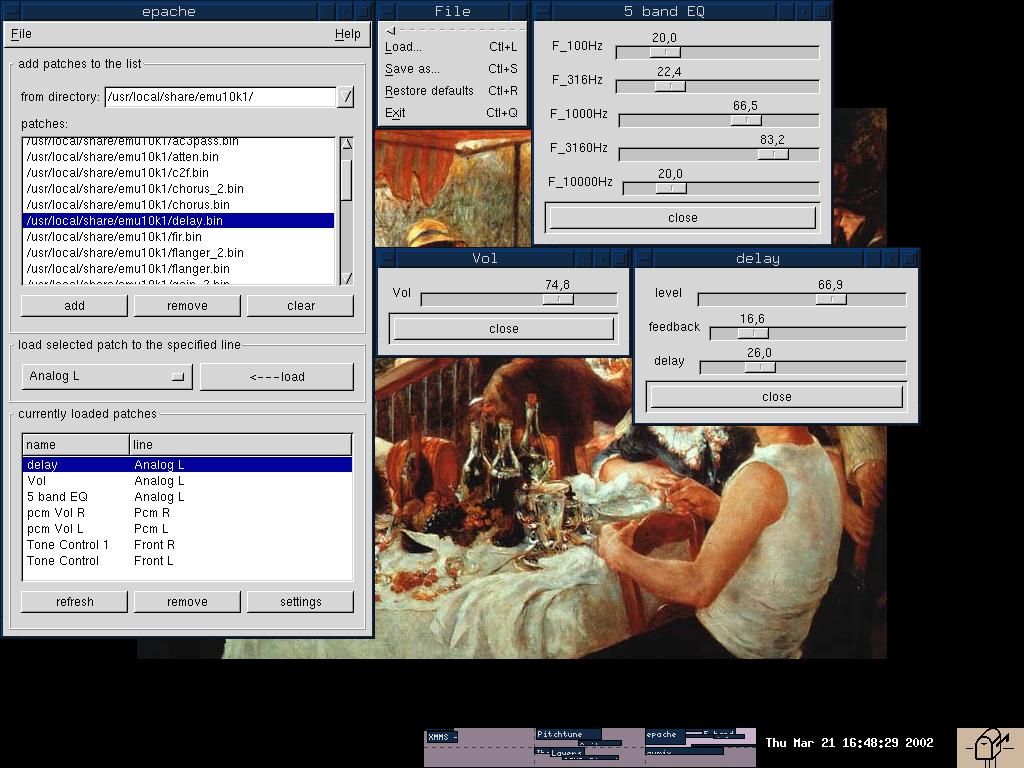This screenshot has width=1024, height=768.
Task: Click scroll-down arrow of patches list
Action: coord(346,278)
